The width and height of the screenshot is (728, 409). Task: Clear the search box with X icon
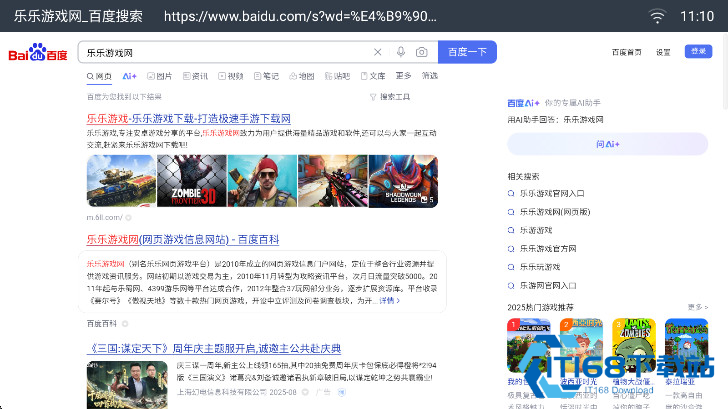377,52
